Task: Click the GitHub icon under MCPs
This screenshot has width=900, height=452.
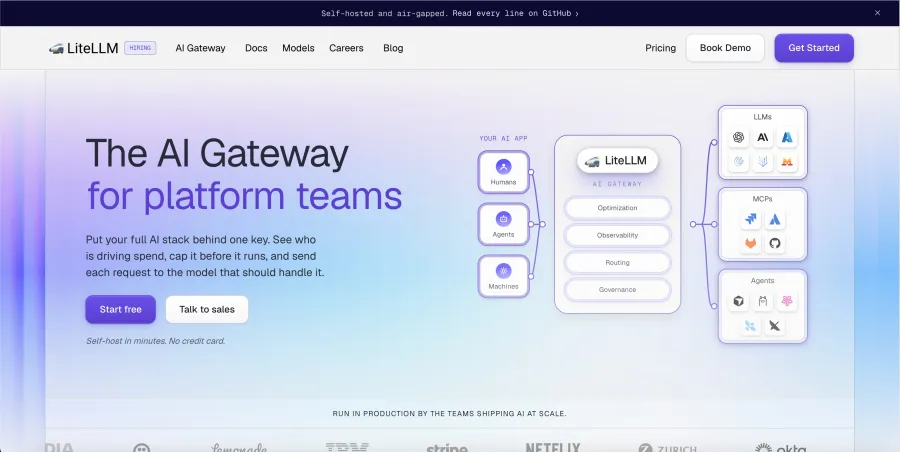Action: (x=775, y=244)
